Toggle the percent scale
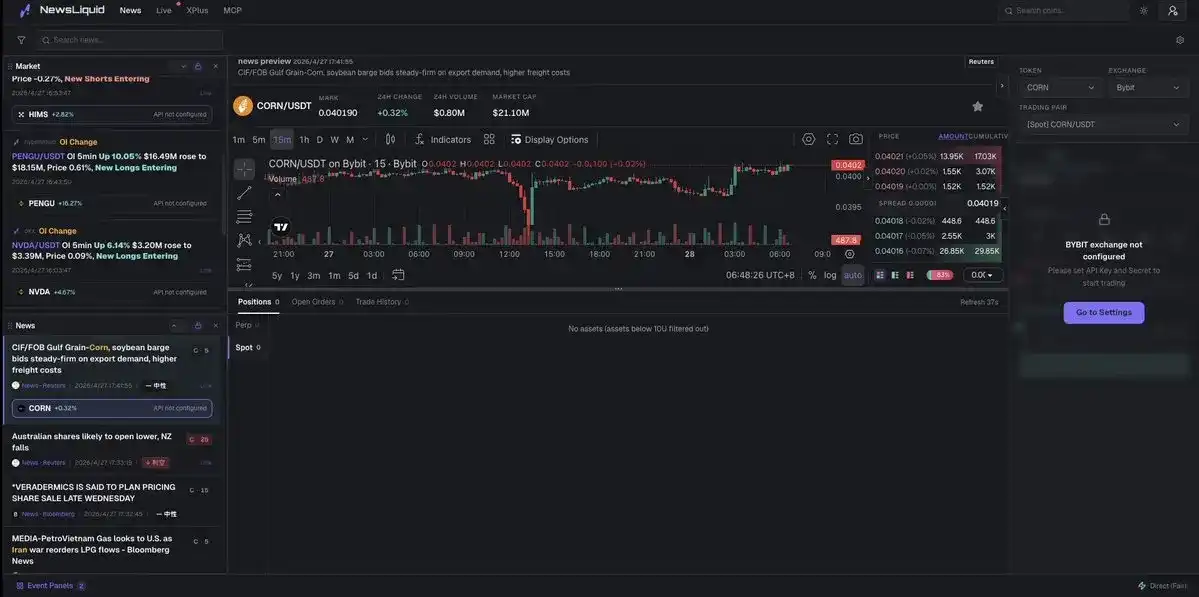Viewport: 1199px width, 597px height. point(812,275)
